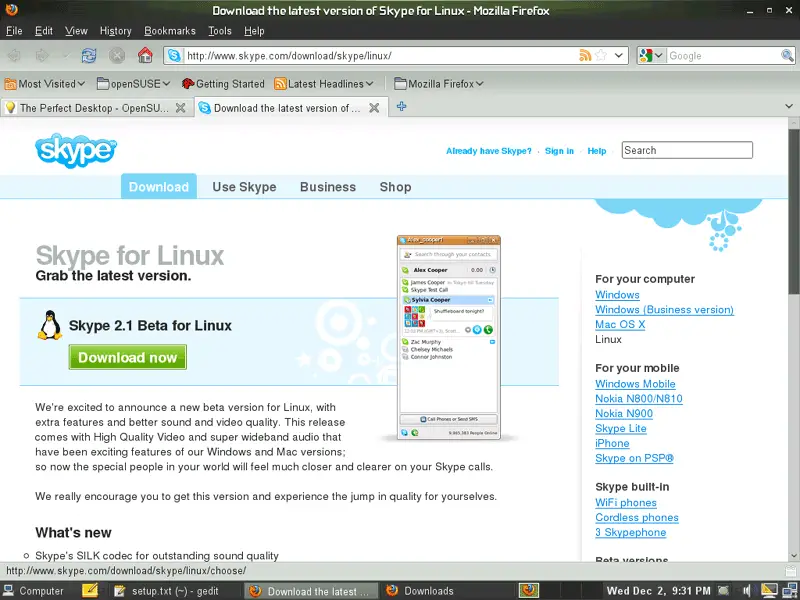Expand the Latest Headlines feed dropdown
Image resolution: width=800 pixels, height=600 pixels.
coord(324,84)
